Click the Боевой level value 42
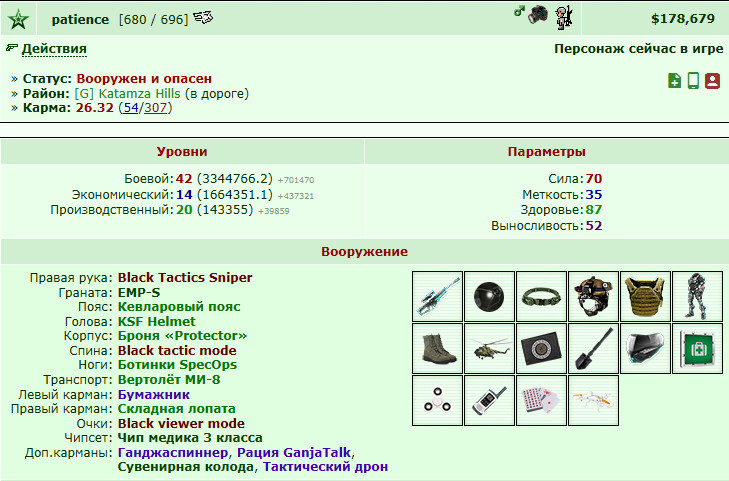The height and width of the screenshot is (481, 729). click(184, 179)
